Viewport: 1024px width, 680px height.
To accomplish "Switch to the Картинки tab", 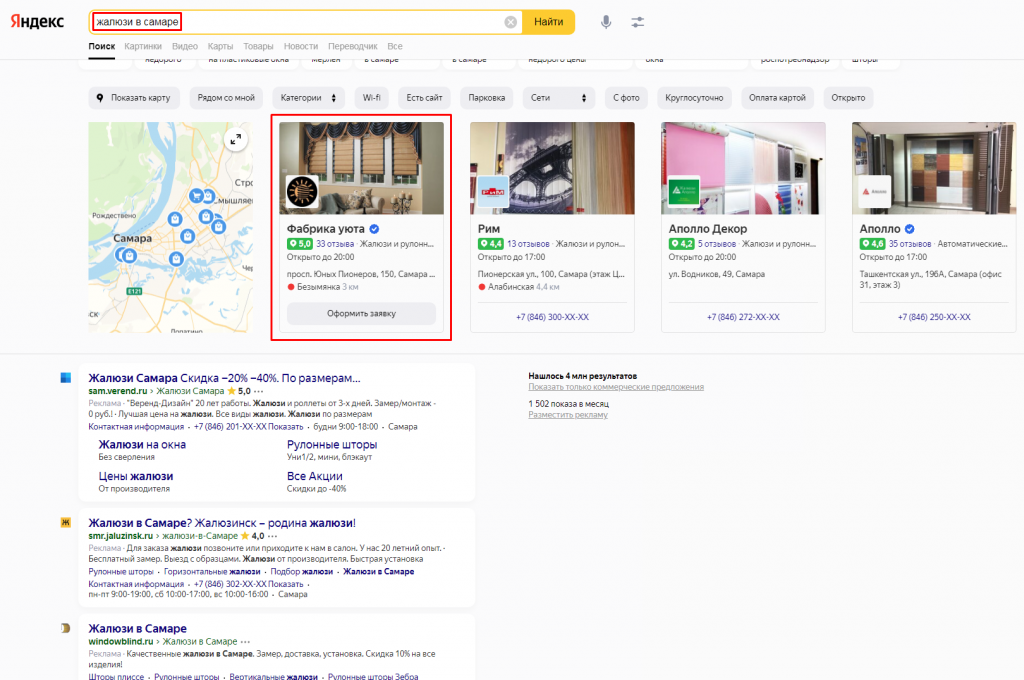I will [x=143, y=46].
